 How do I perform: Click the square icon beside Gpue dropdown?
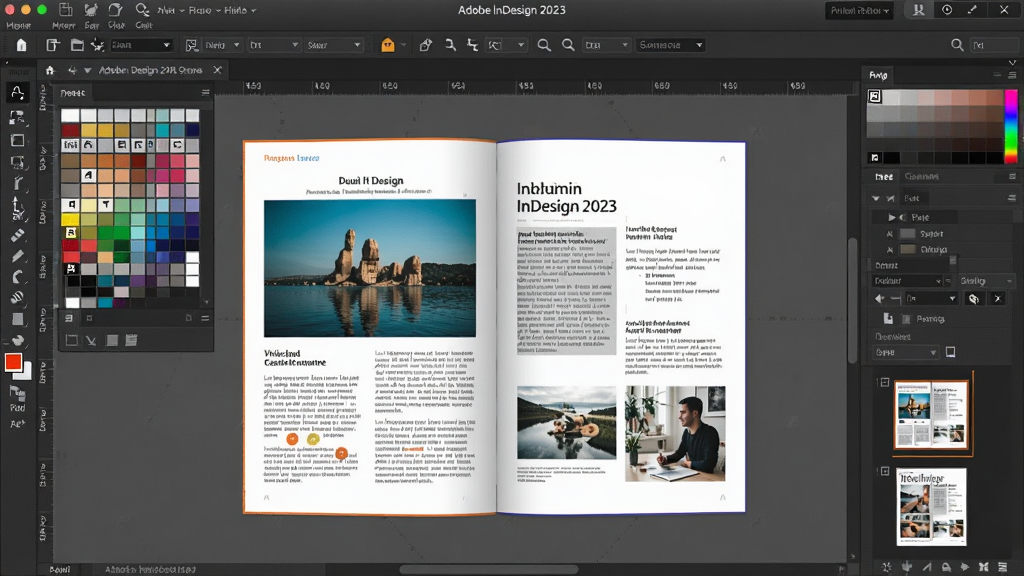tap(950, 352)
